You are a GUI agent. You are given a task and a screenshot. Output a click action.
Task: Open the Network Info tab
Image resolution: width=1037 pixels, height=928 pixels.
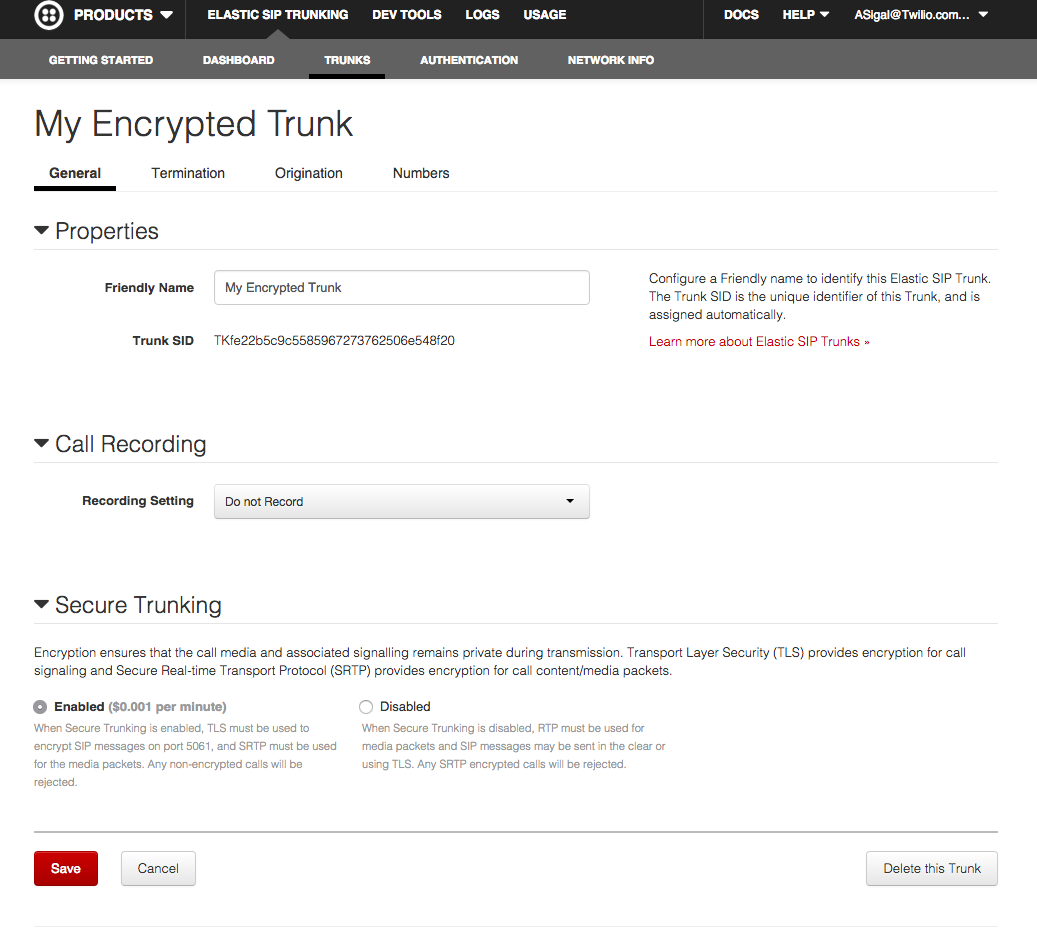coord(610,60)
